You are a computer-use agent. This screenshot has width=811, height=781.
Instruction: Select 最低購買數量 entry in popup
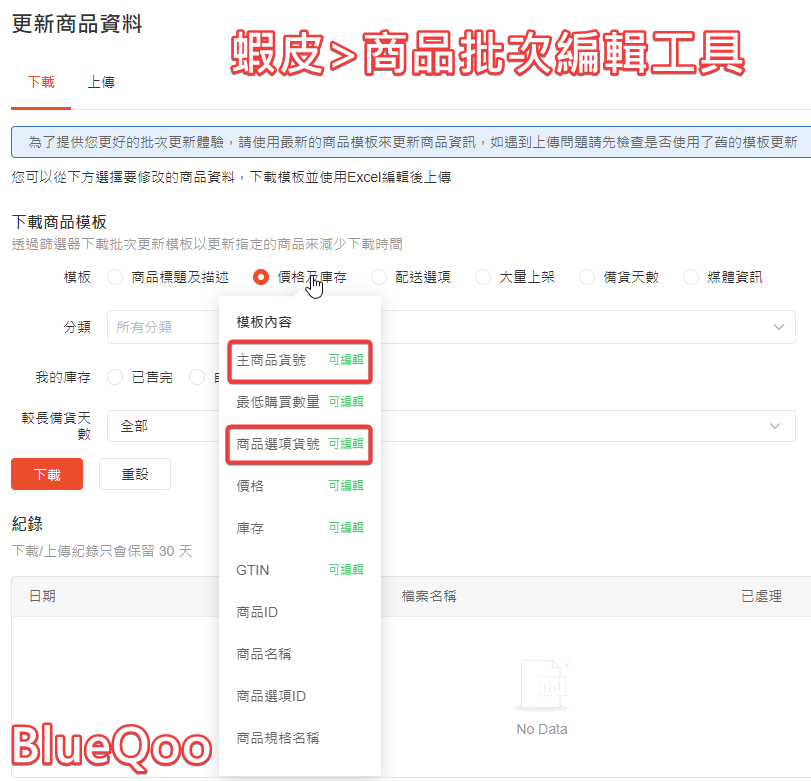click(x=278, y=402)
